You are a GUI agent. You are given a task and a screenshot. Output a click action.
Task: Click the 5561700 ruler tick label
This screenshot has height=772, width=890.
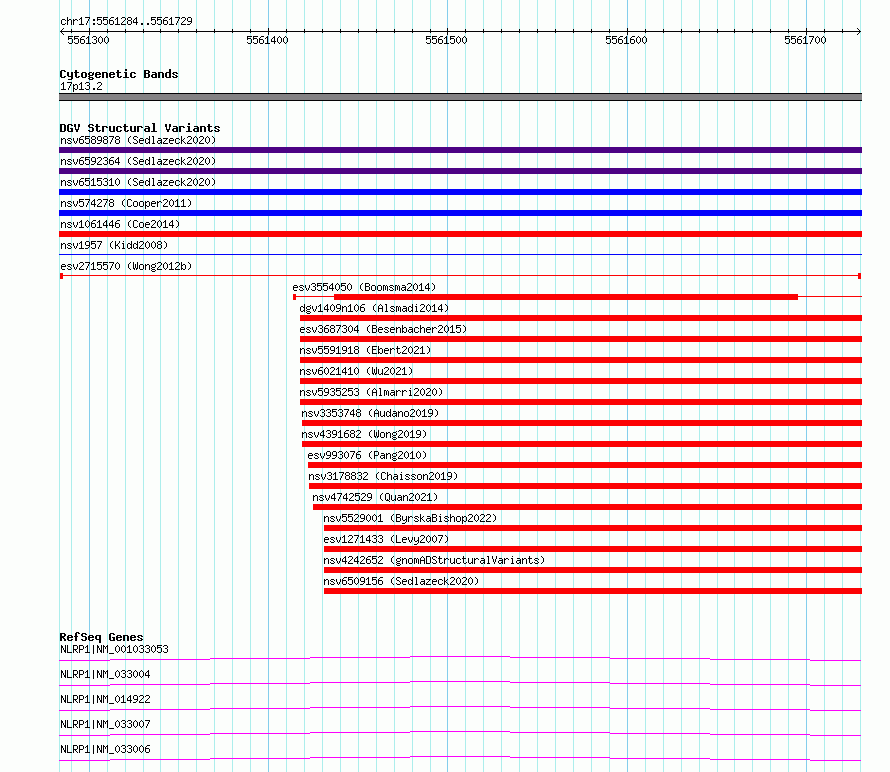click(x=805, y=40)
